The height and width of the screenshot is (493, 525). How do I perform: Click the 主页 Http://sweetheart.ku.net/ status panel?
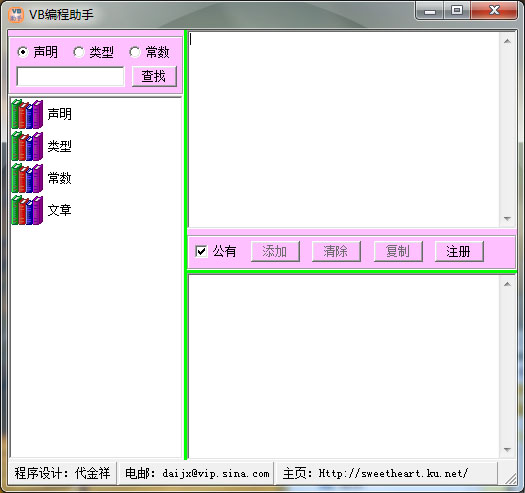click(387, 473)
